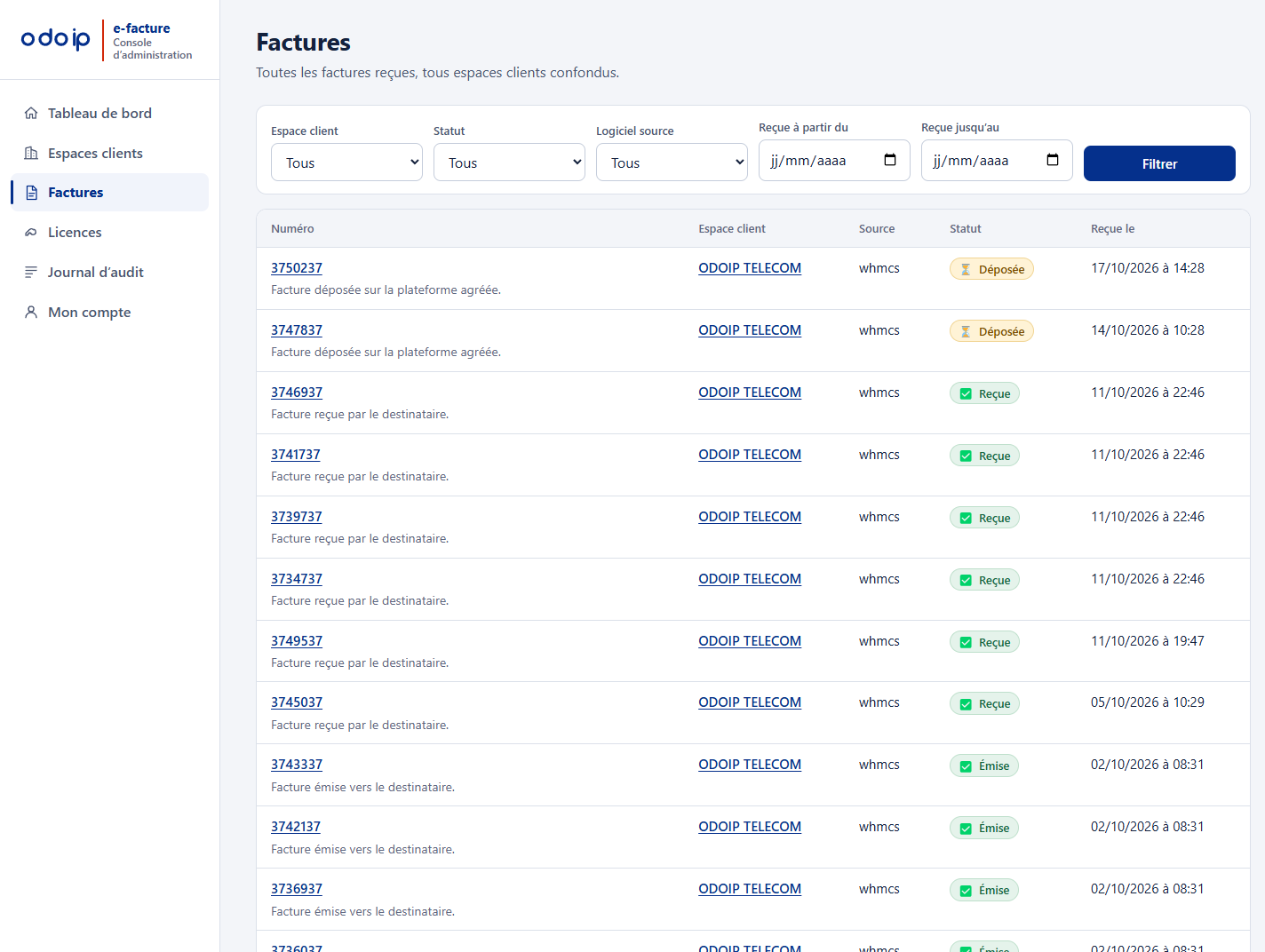Open calendar picker for Reçue jusqu'au
Viewport: 1265px width, 952px height.
pos(1052,160)
